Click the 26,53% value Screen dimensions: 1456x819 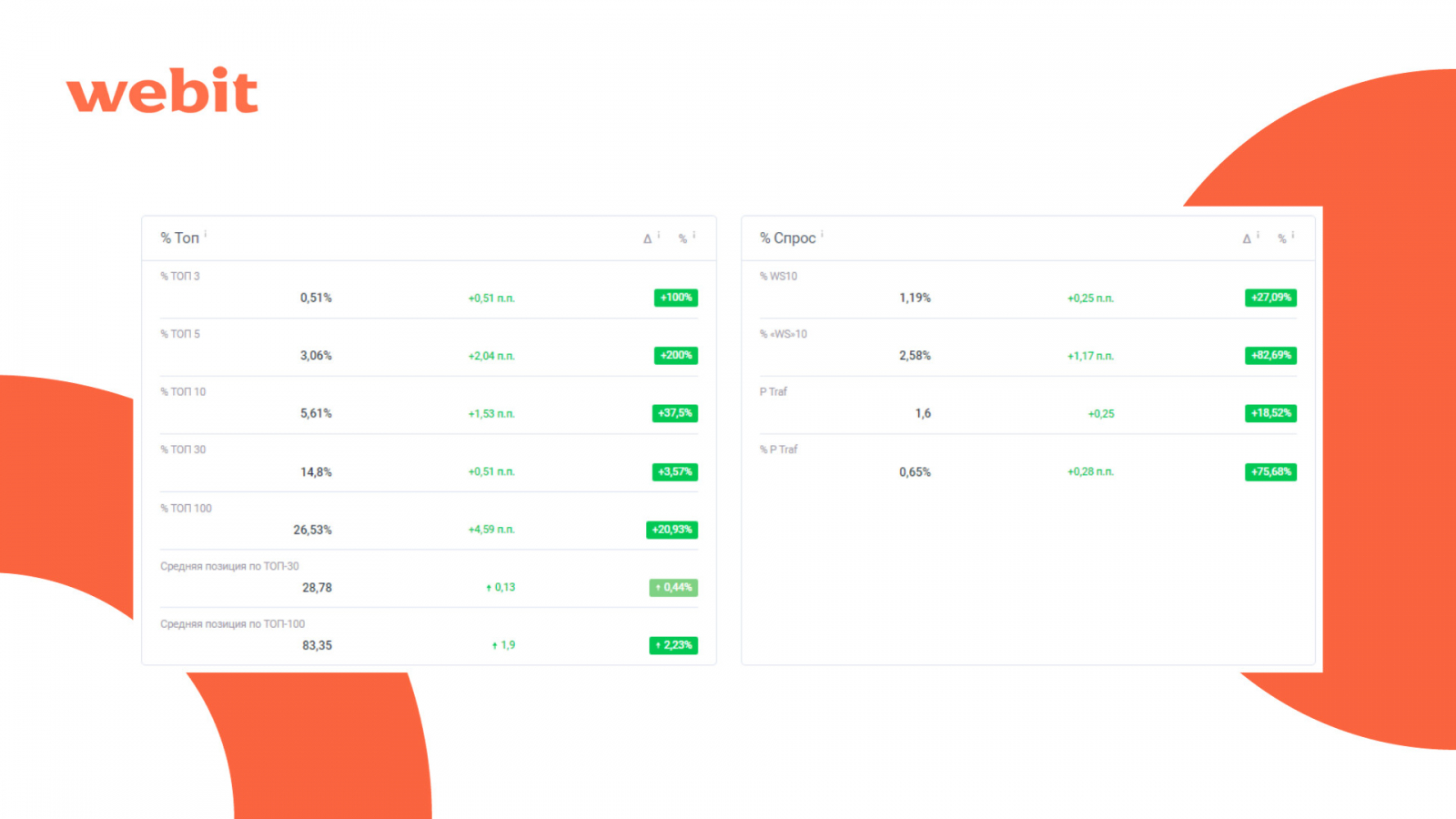[312, 530]
